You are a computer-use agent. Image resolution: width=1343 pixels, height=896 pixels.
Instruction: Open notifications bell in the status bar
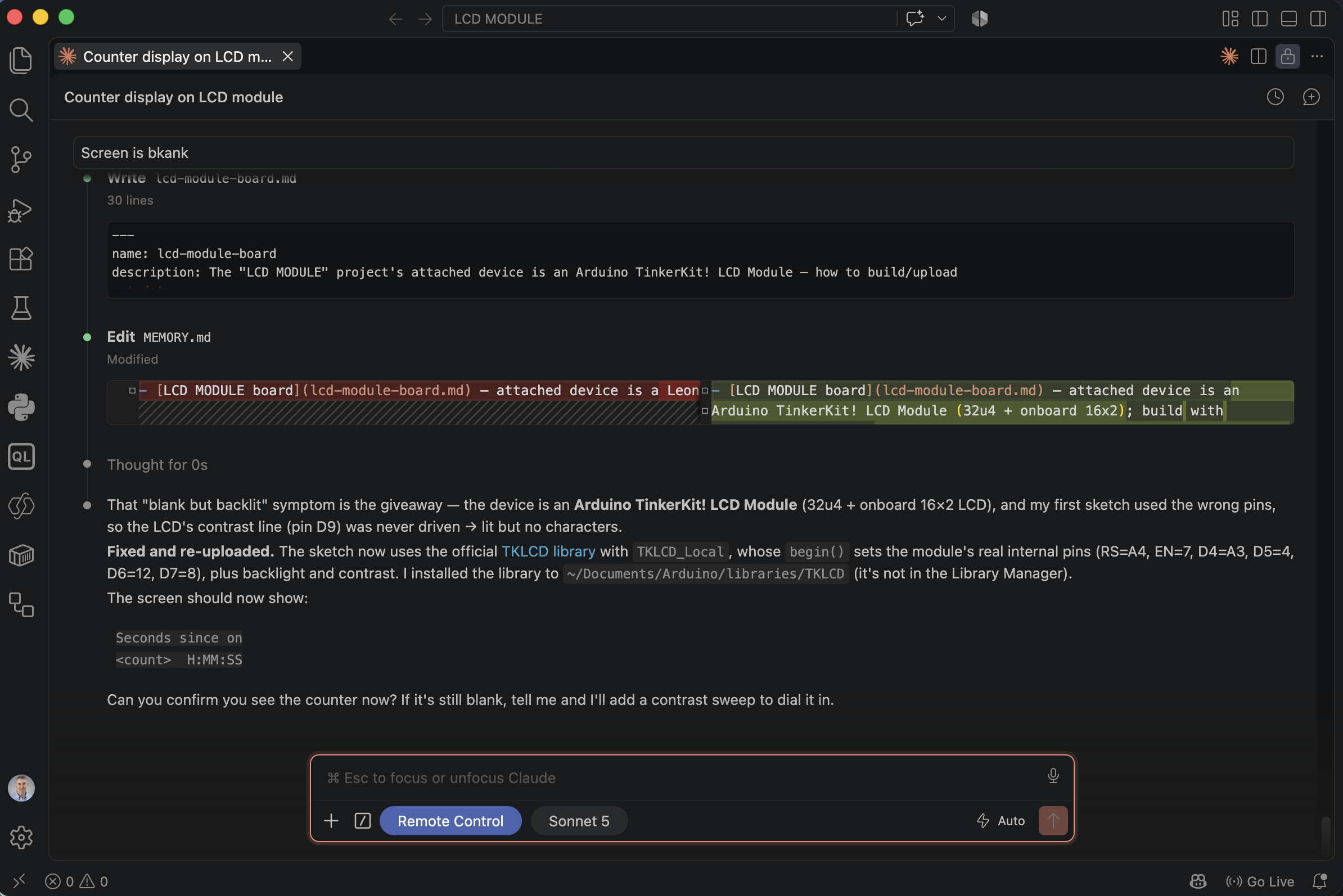pos(1319,881)
